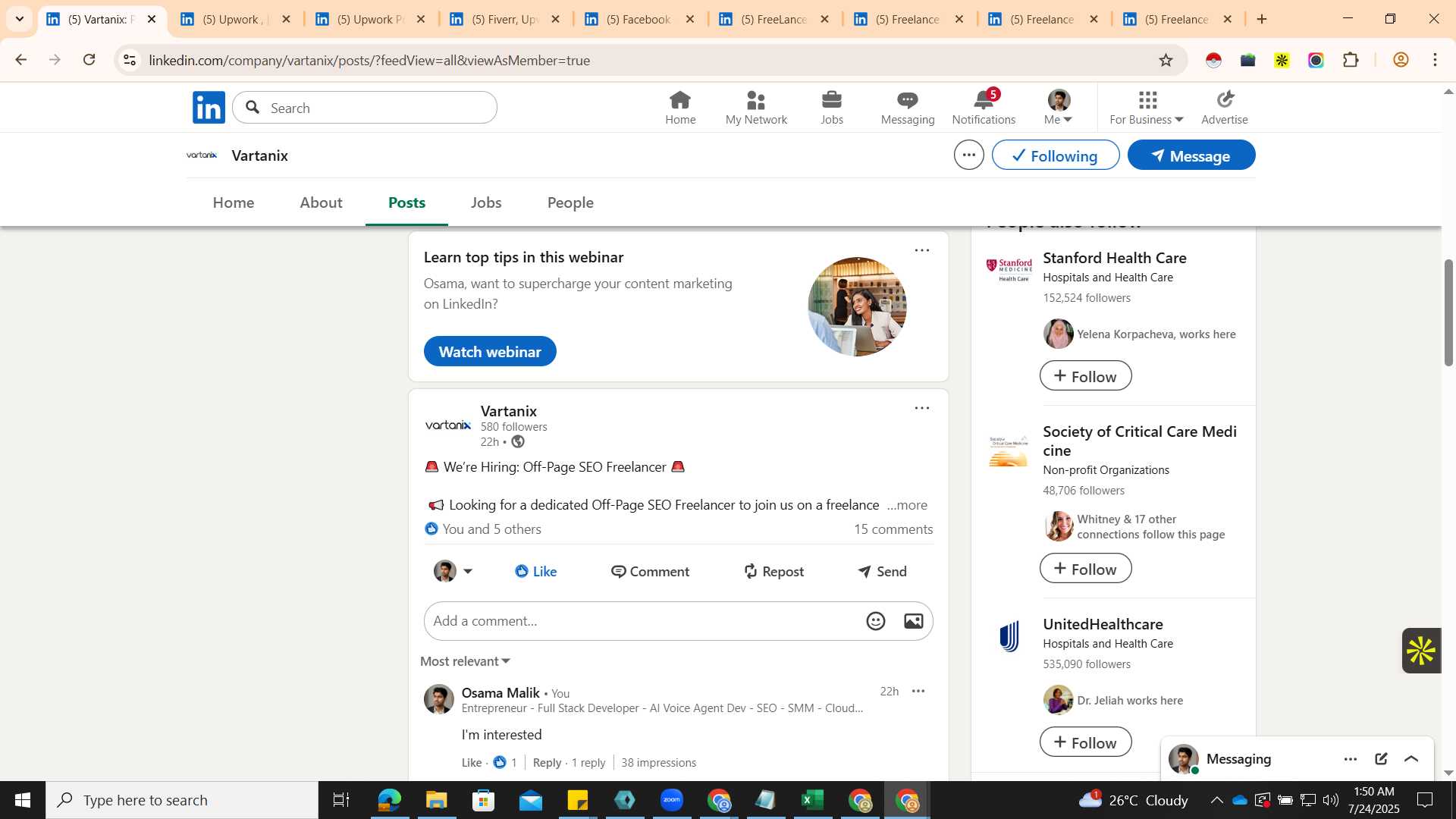Click the Add a comment field
Viewport: 1456px width, 819px height.
point(645,621)
